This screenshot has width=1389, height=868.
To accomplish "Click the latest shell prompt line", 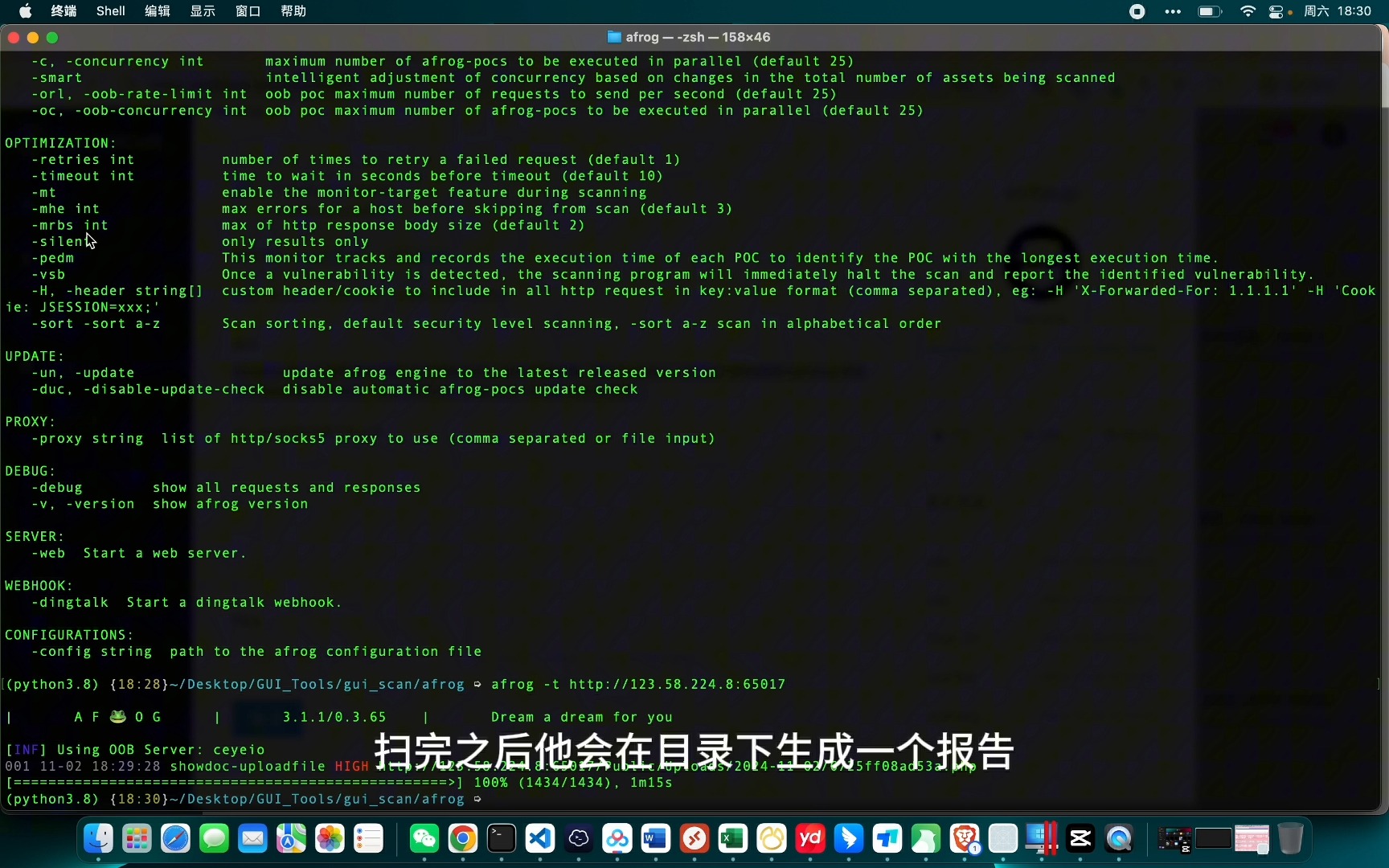I will click(x=244, y=800).
